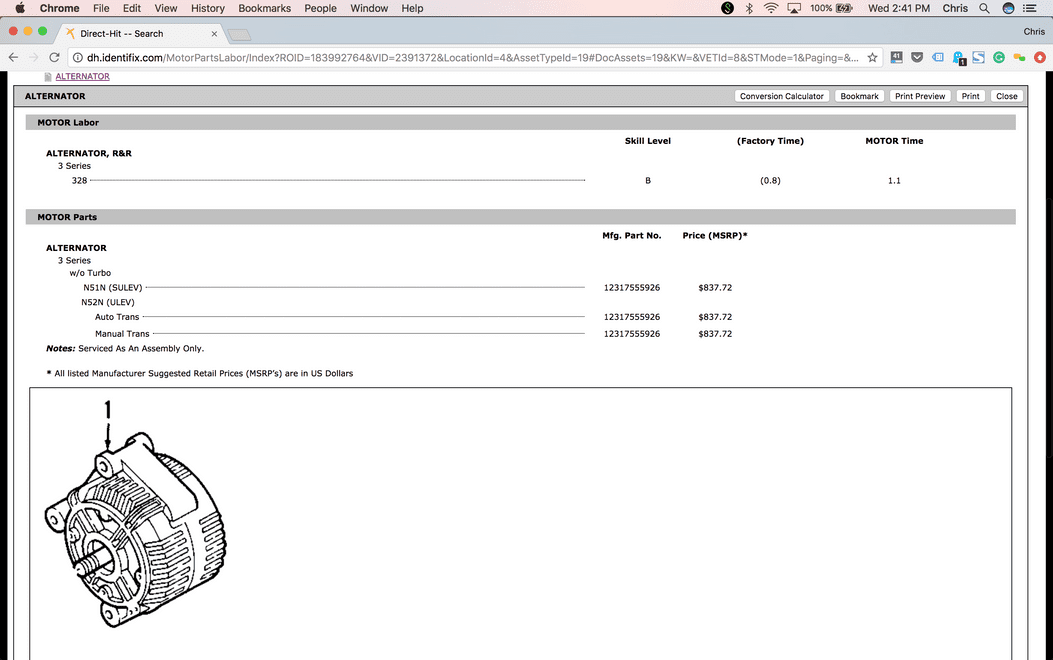Image resolution: width=1053 pixels, height=660 pixels.
Task: Open the Pocket extension icon
Action: coord(917,58)
